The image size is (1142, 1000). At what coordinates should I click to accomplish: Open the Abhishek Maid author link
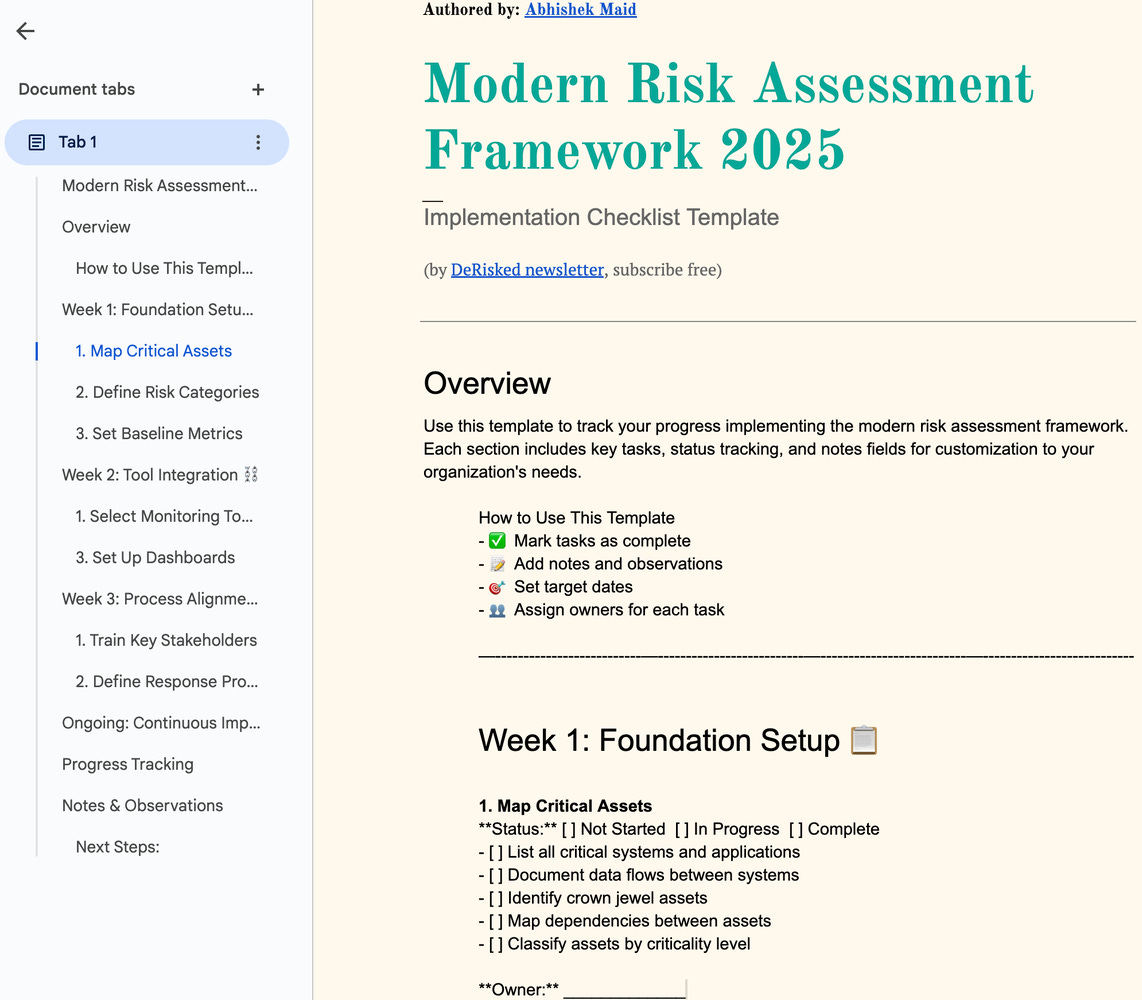click(580, 10)
